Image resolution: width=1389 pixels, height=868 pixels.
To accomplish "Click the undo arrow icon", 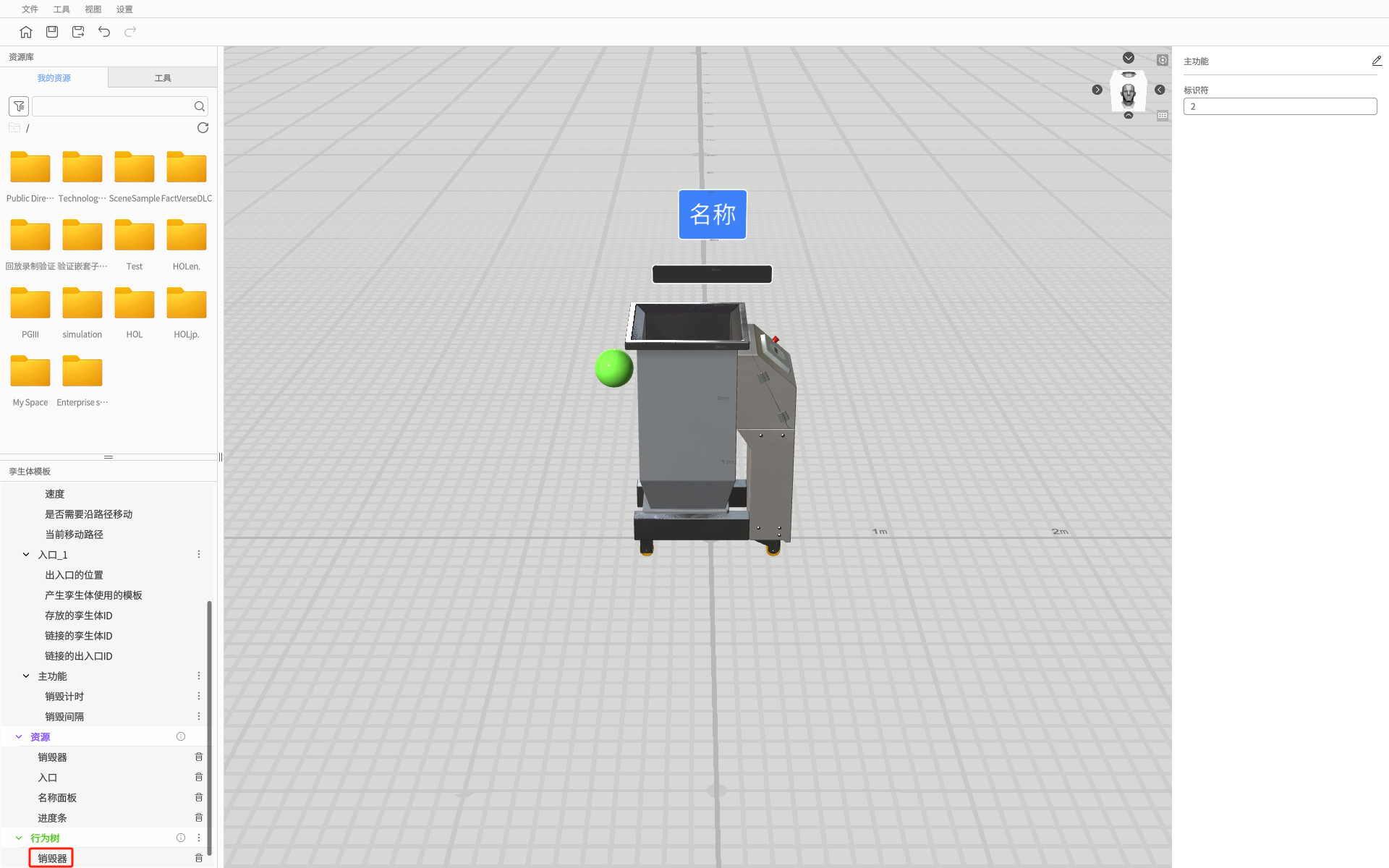I will [104, 32].
